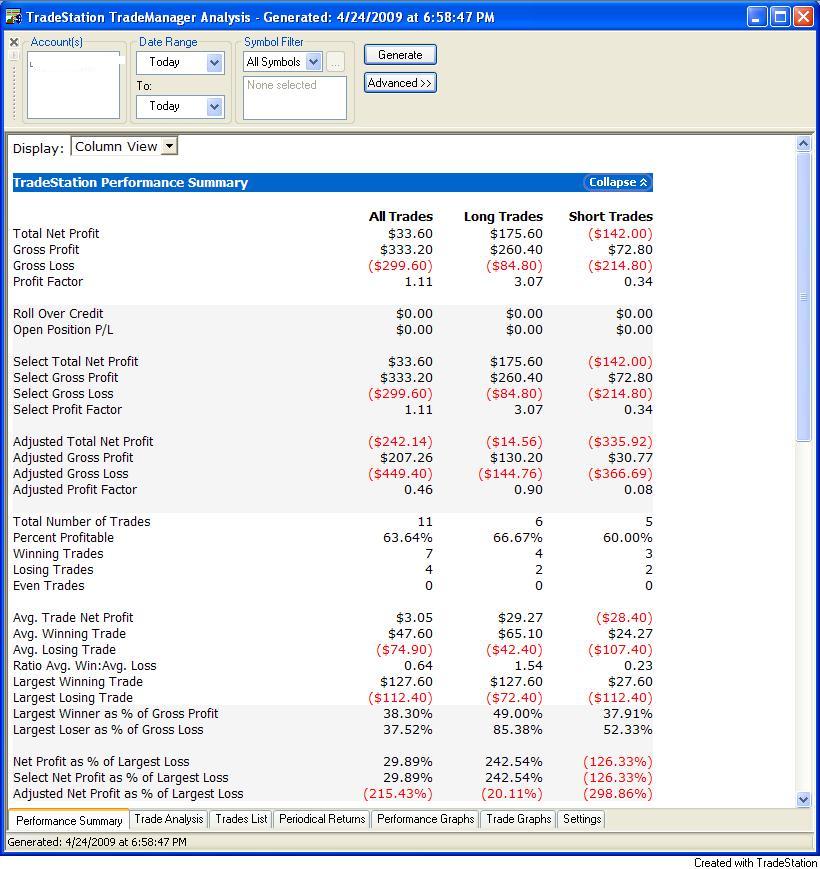Click Largest Winner as % of Gross Profit
Image resolution: width=820 pixels, height=869 pixels.
(116, 714)
